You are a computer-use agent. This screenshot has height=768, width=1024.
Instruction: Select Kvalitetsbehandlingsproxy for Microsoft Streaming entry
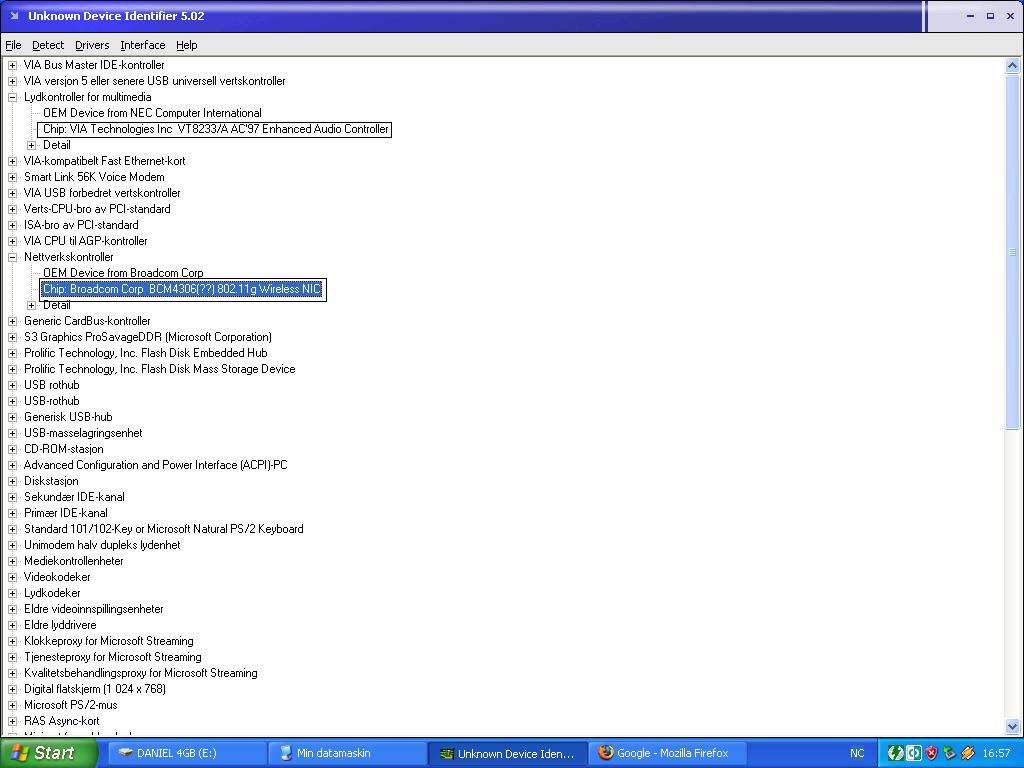[x=140, y=673]
